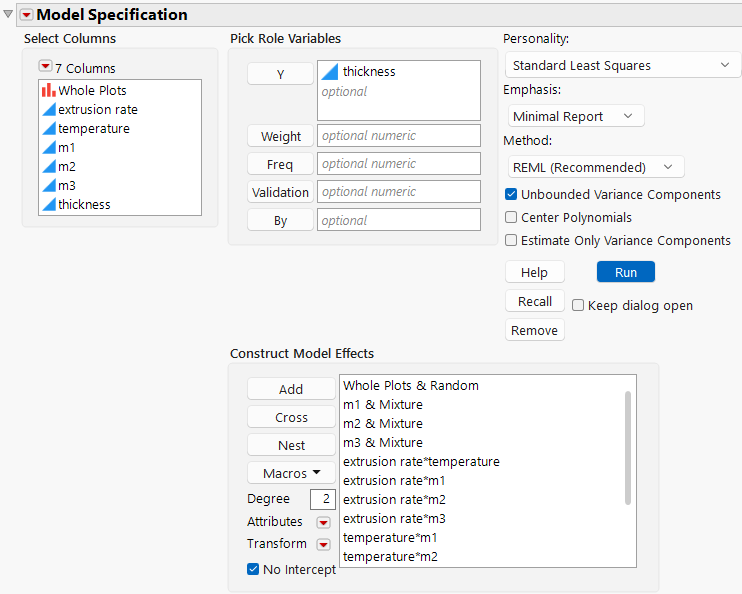Click the Model Specification red triangle menu
This screenshot has height=594, width=742.
[27, 14]
